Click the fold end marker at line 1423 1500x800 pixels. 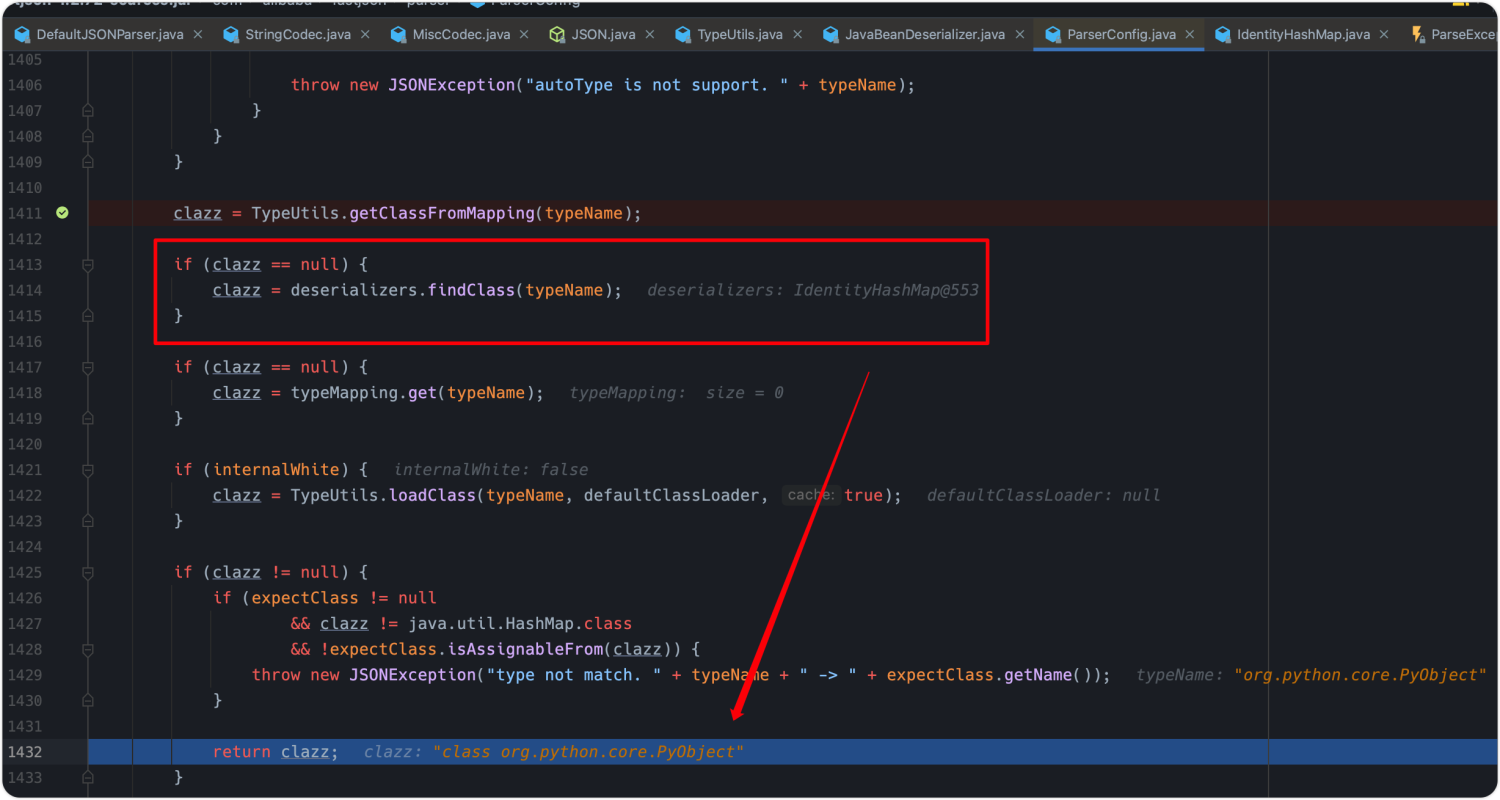[88, 521]
